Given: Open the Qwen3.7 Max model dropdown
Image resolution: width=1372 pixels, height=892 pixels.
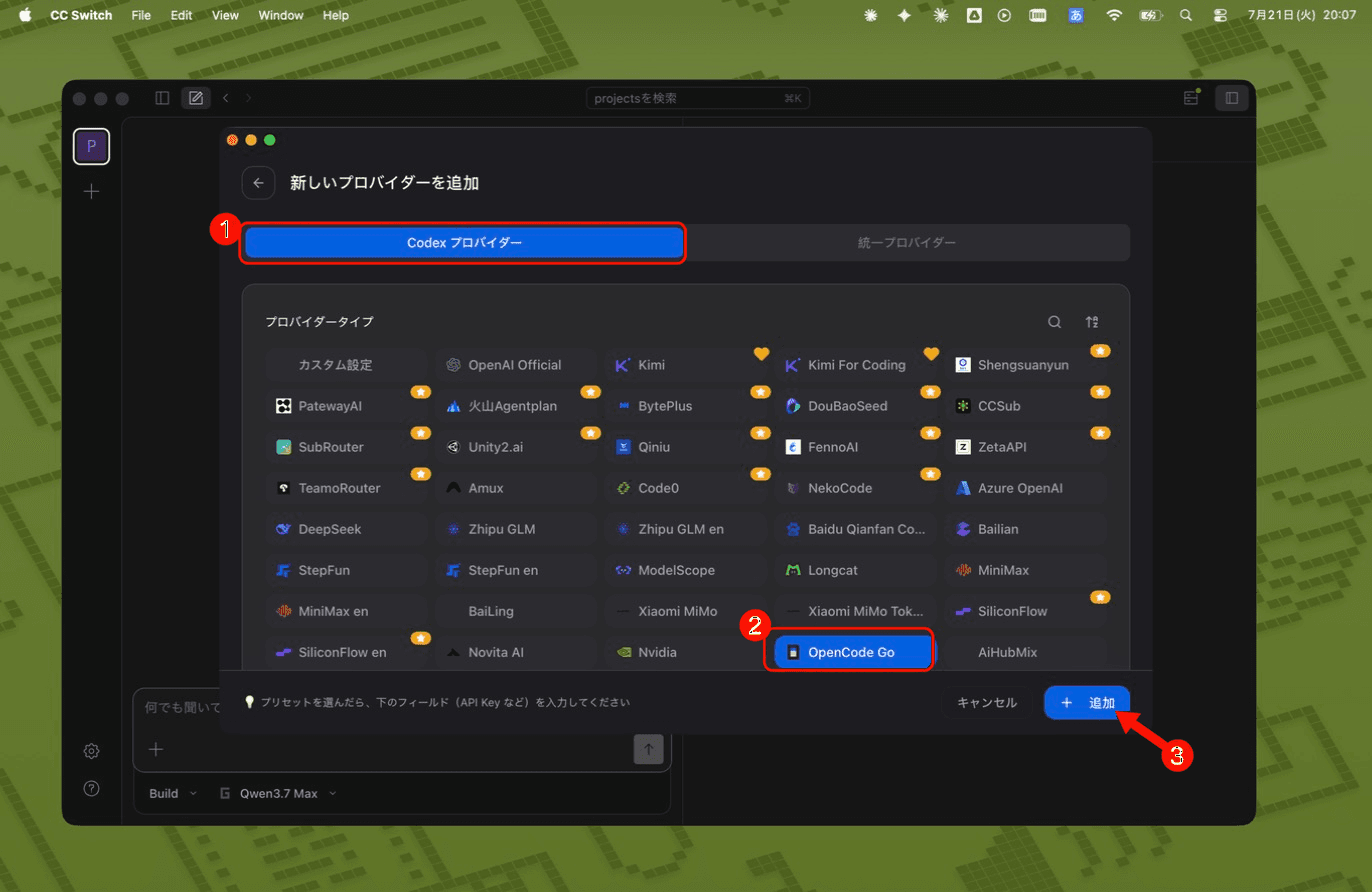Looking at the screenshot, I should pos(278,794).
